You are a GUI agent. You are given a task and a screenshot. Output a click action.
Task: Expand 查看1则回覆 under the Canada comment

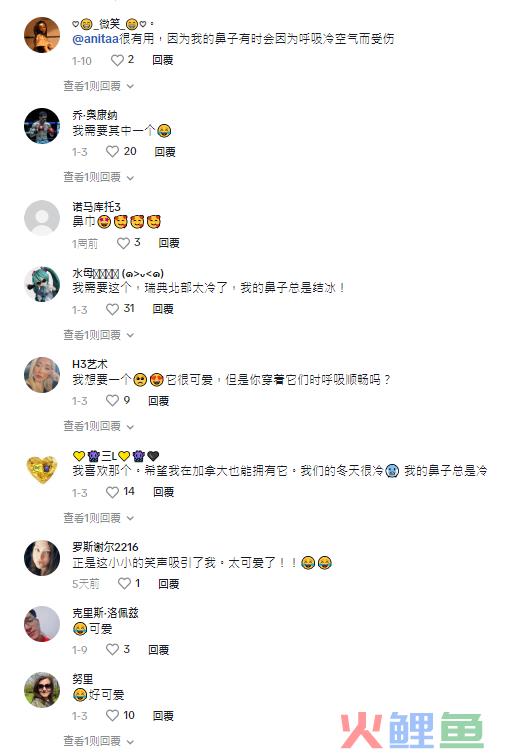[x=99, y=518]
